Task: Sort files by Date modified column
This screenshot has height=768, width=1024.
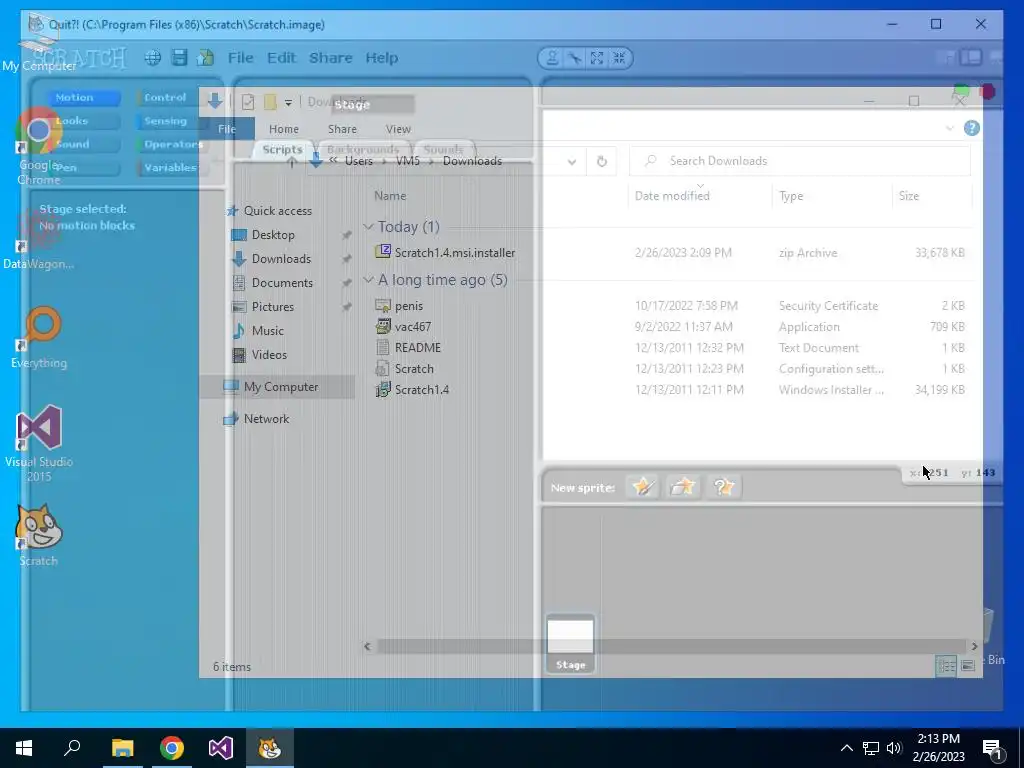Action: [x=672, y=196]
